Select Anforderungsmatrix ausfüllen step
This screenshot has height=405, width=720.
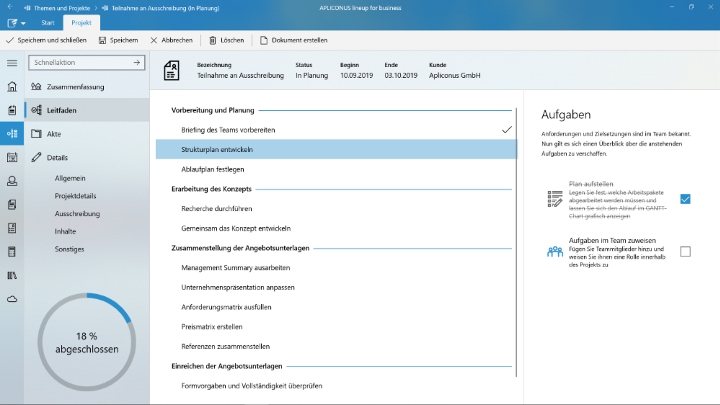click(x=336, y=307)
